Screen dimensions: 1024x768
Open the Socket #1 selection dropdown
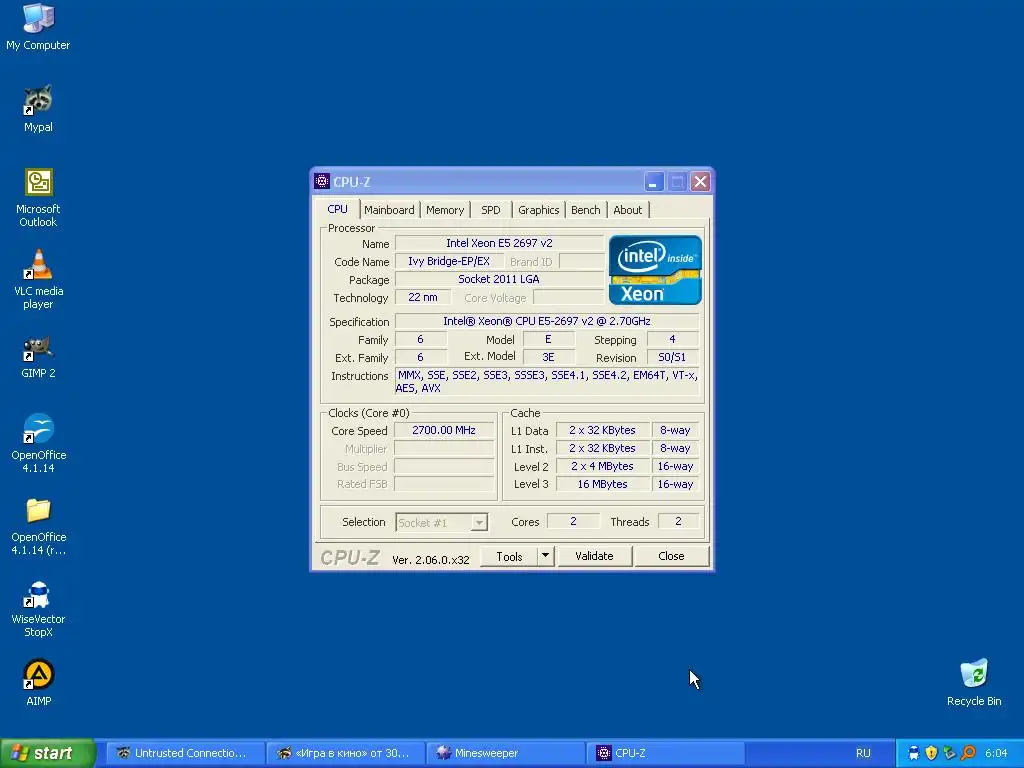(x=441, y=522)
